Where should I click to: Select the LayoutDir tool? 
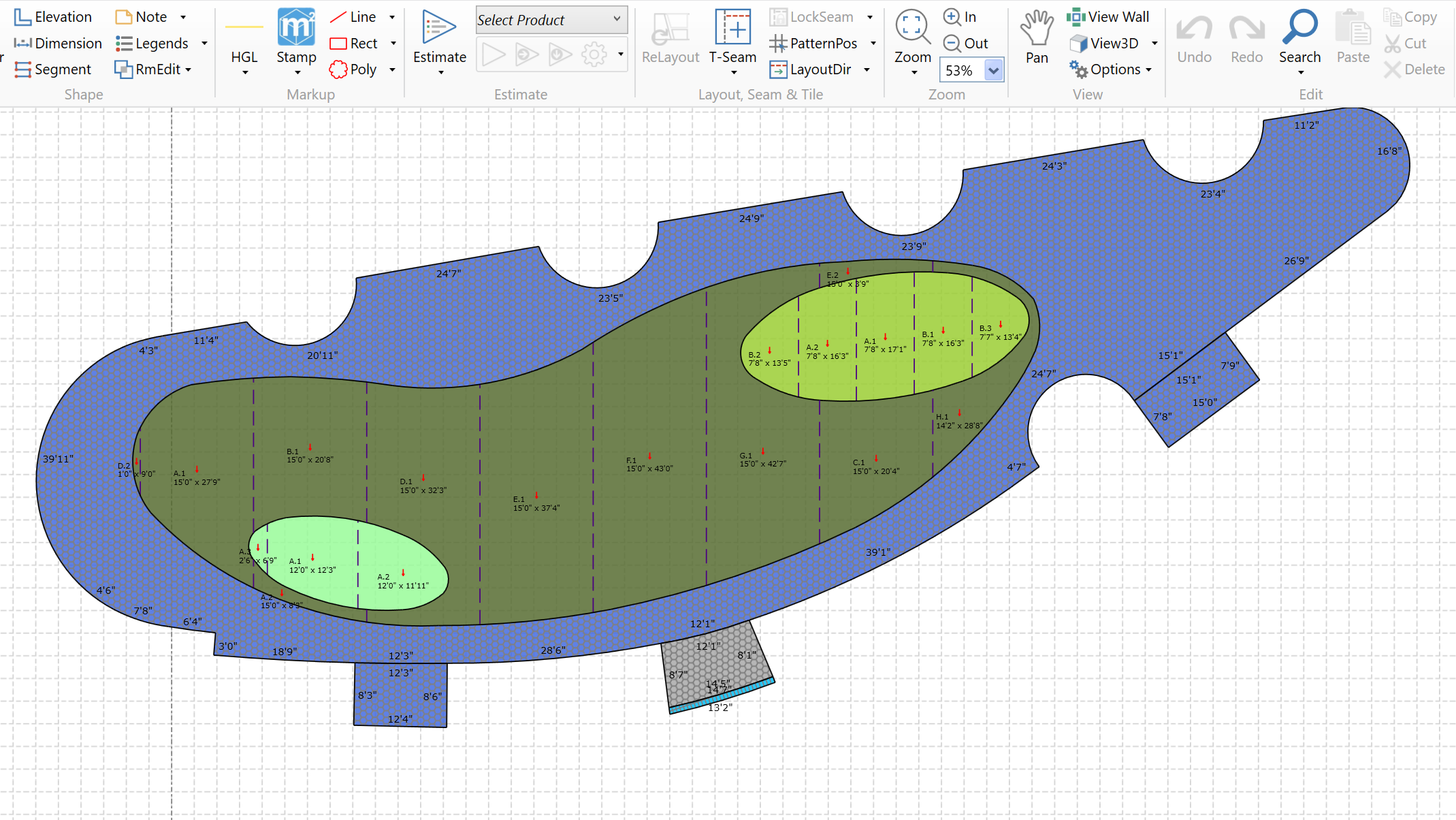click(811, 69)
